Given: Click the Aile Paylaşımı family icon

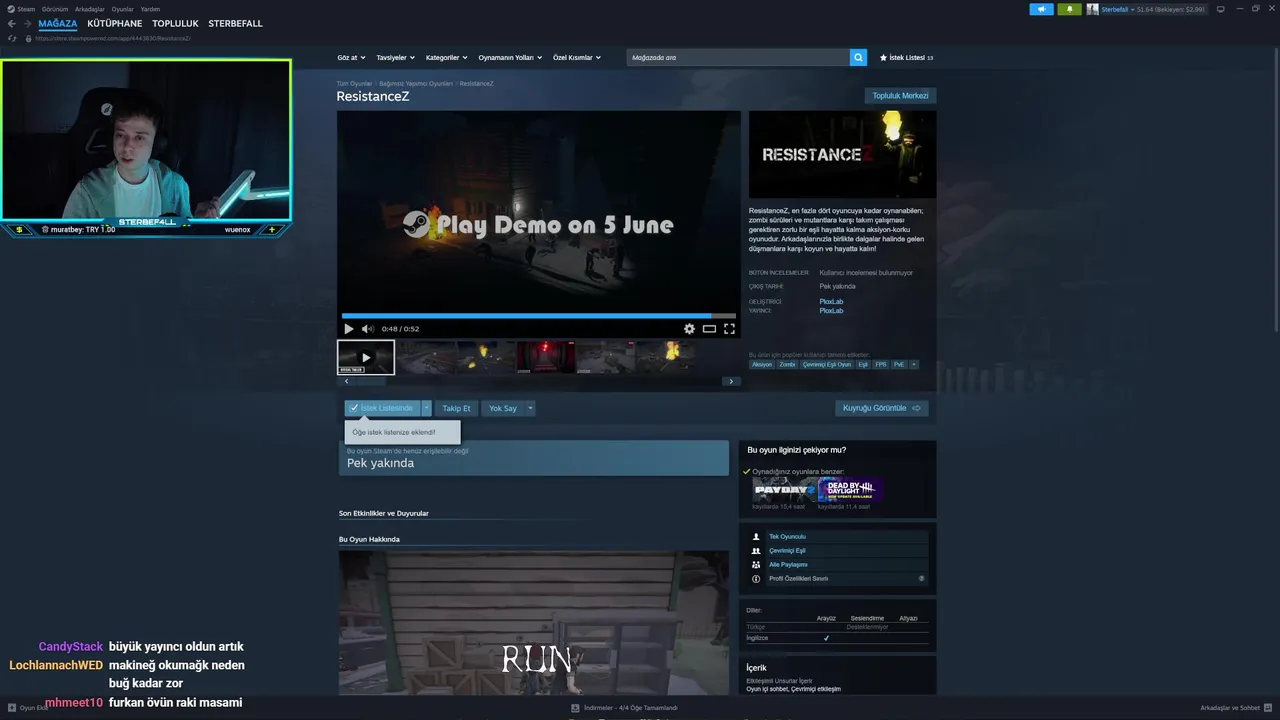Looking at the screenshot, I should click(x=756, y=565).
